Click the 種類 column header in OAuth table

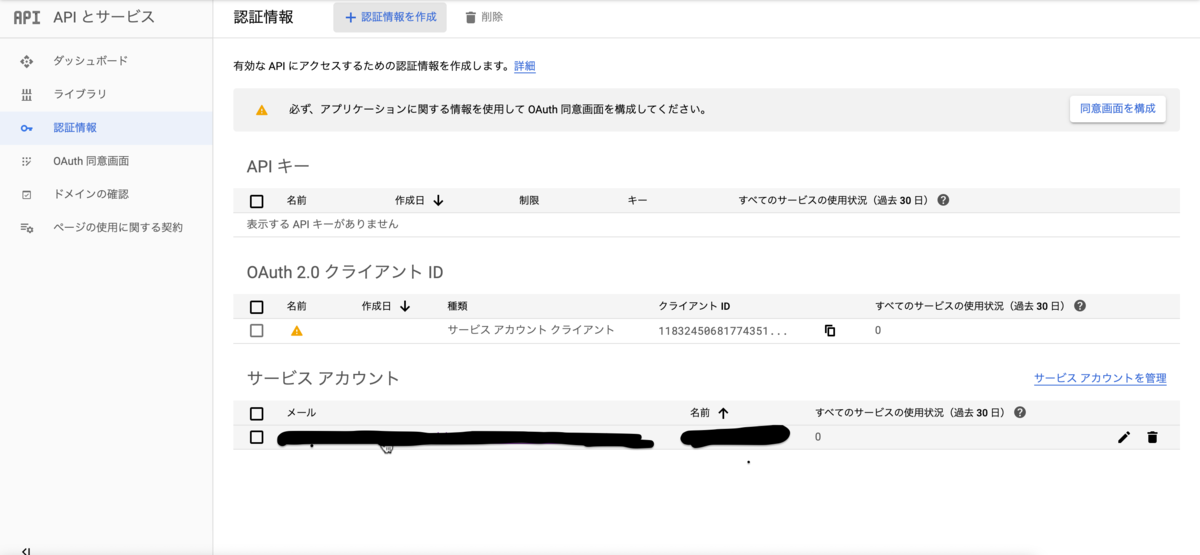coord(457,306)
